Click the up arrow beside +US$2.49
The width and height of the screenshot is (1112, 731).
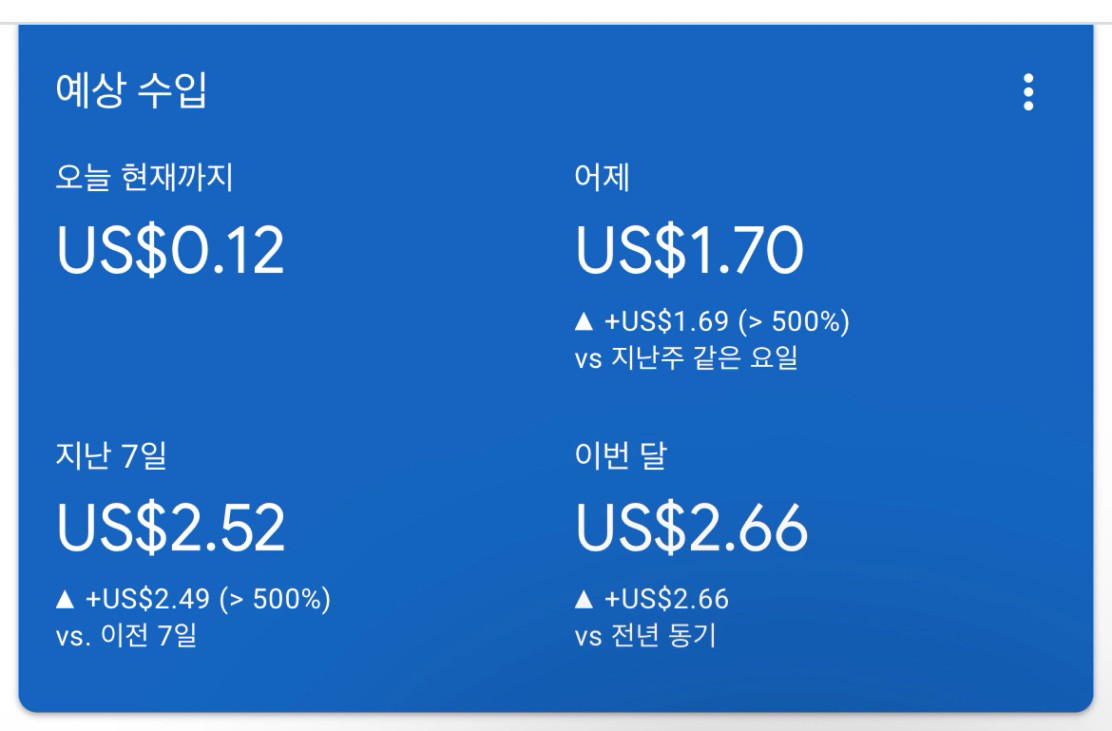point(65,600)
